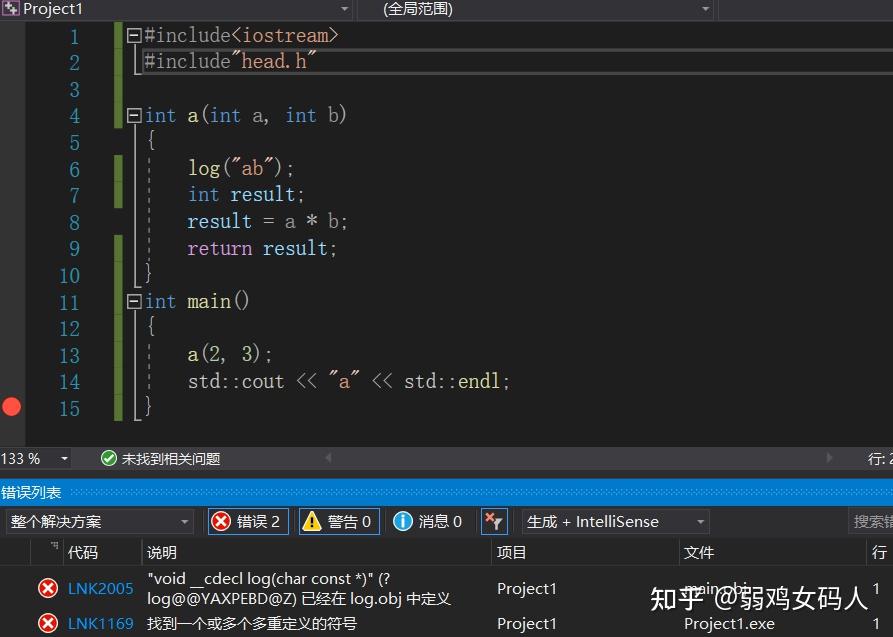
Task: Click on return result on line 9
Action: click(262, 249)
